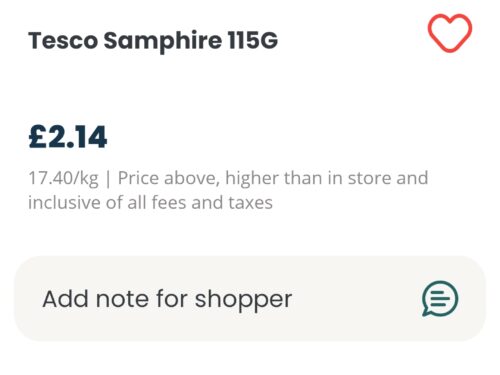Tap the word 'Samphire' in the product heading

163,41
